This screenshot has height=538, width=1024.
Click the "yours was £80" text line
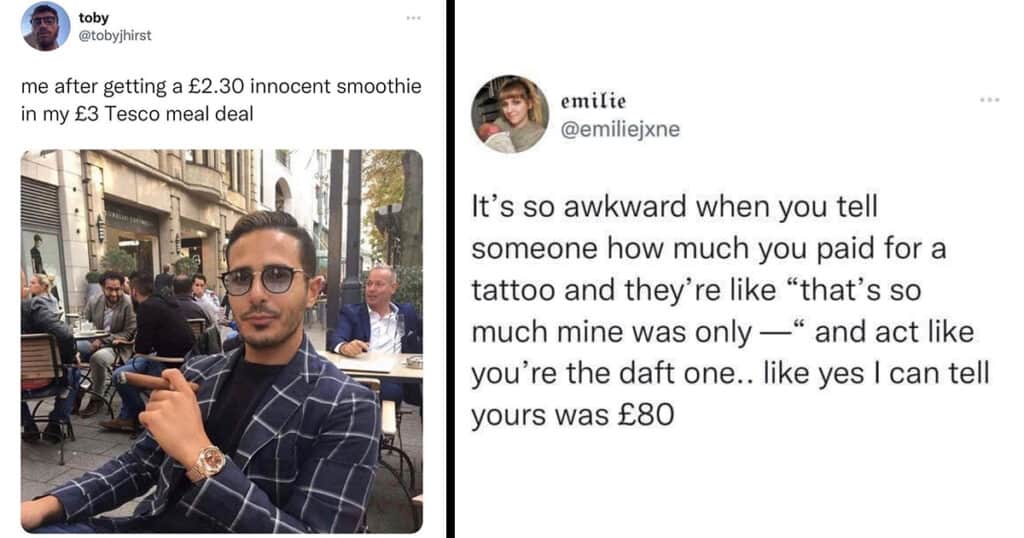pyautogui.click(x=573, y=415)
